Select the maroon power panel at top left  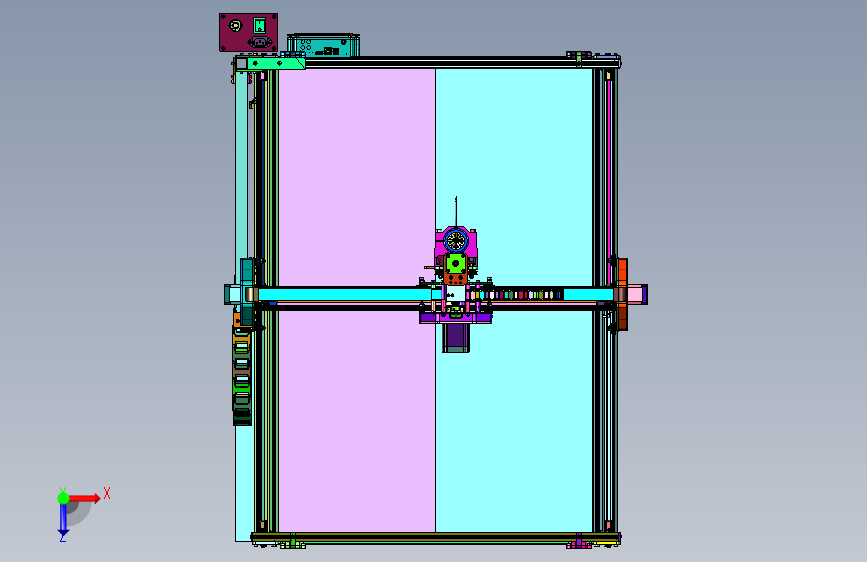click(248, 33)
